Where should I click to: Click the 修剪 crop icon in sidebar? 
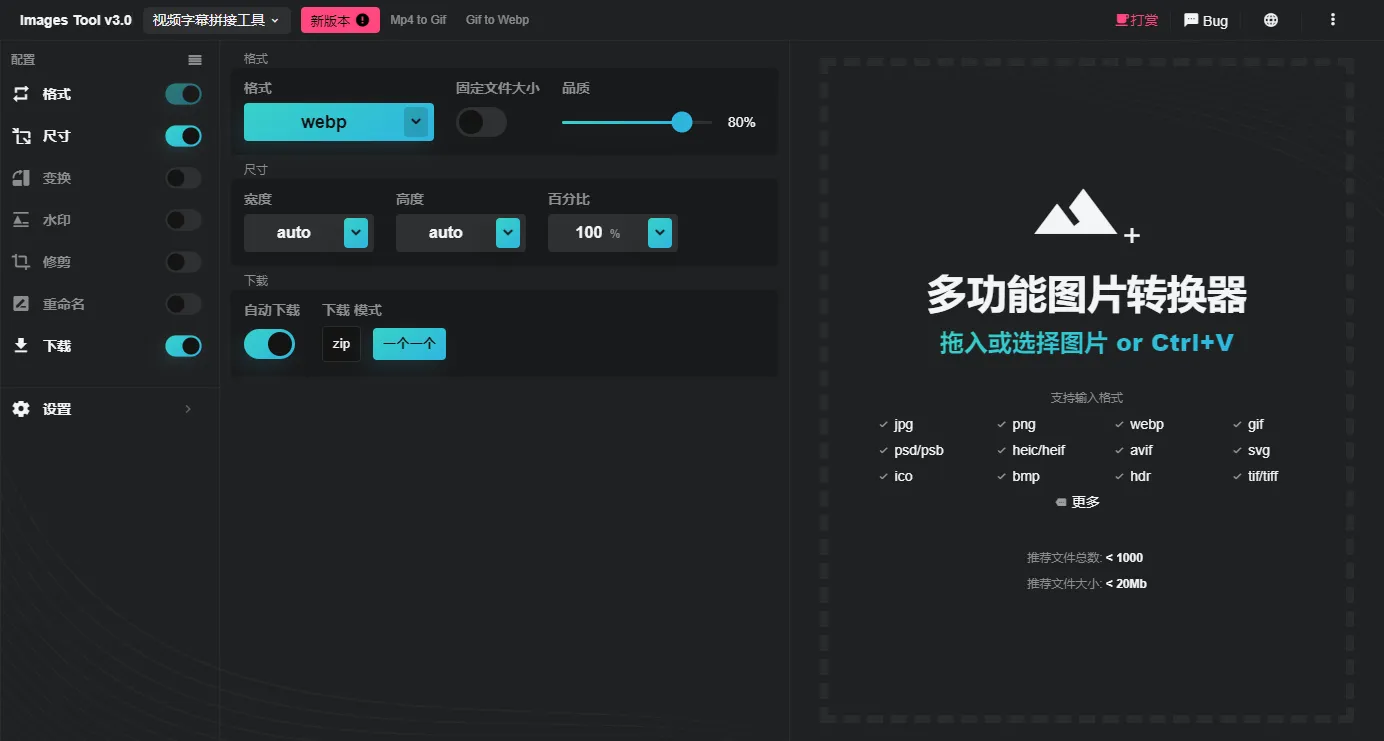21,262
